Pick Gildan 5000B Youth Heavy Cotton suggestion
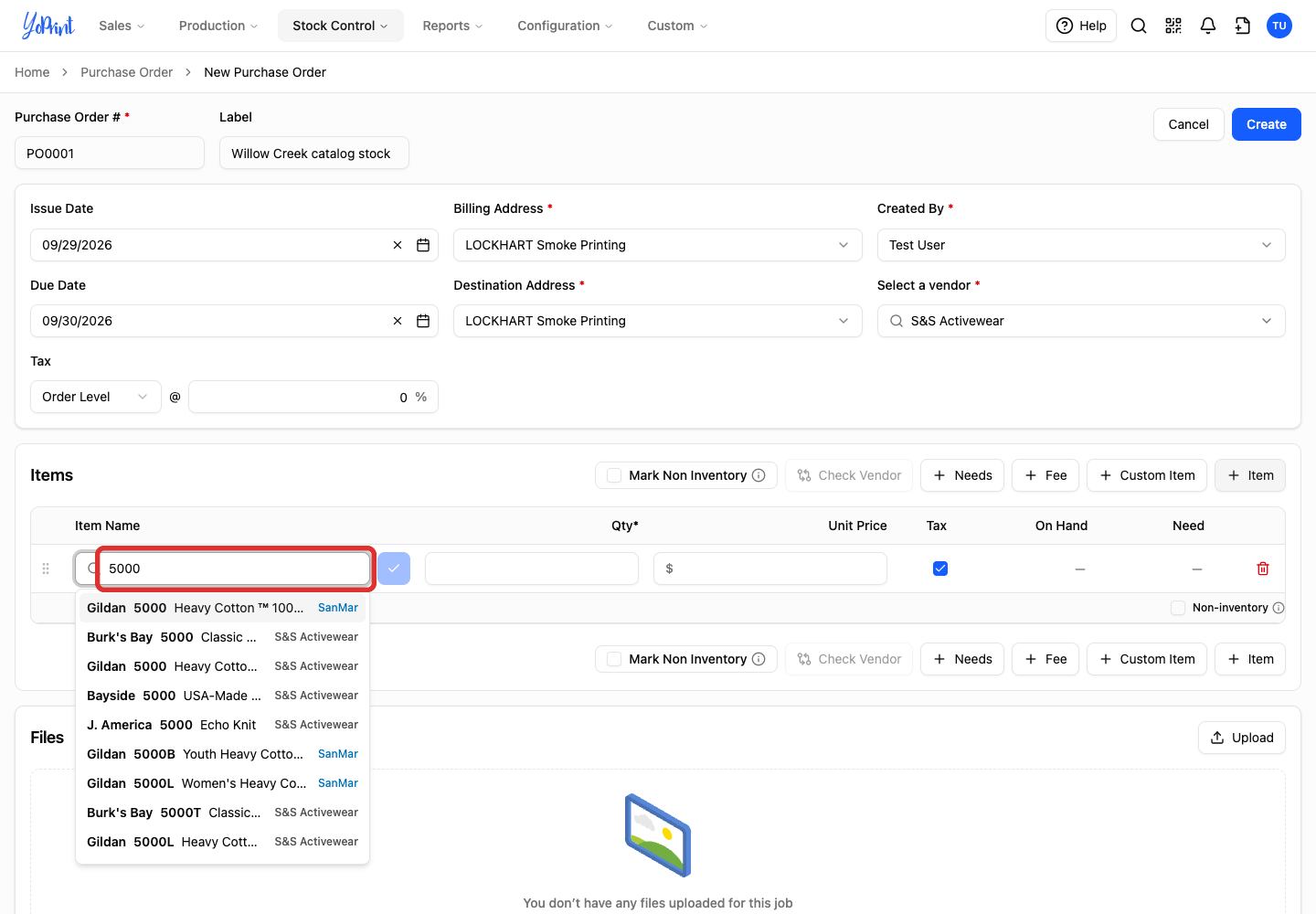Screen dimensions: 1316x914 [x=223, y=754]
